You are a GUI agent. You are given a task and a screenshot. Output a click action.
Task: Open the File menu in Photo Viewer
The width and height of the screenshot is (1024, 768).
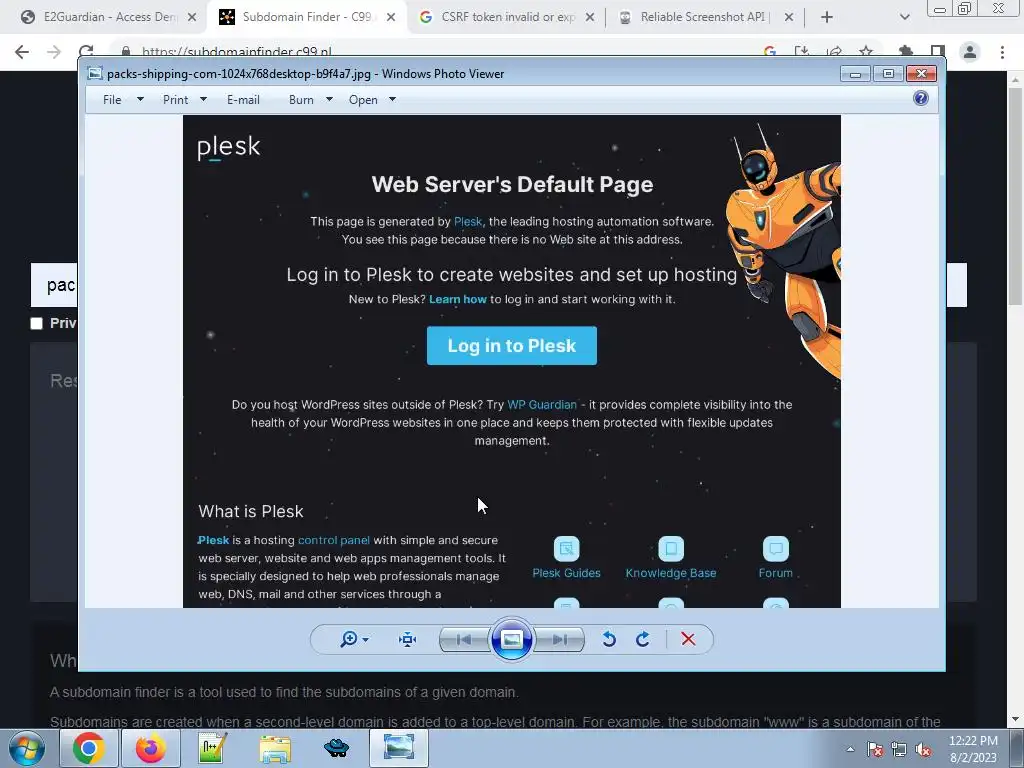(x=112, y=100)
